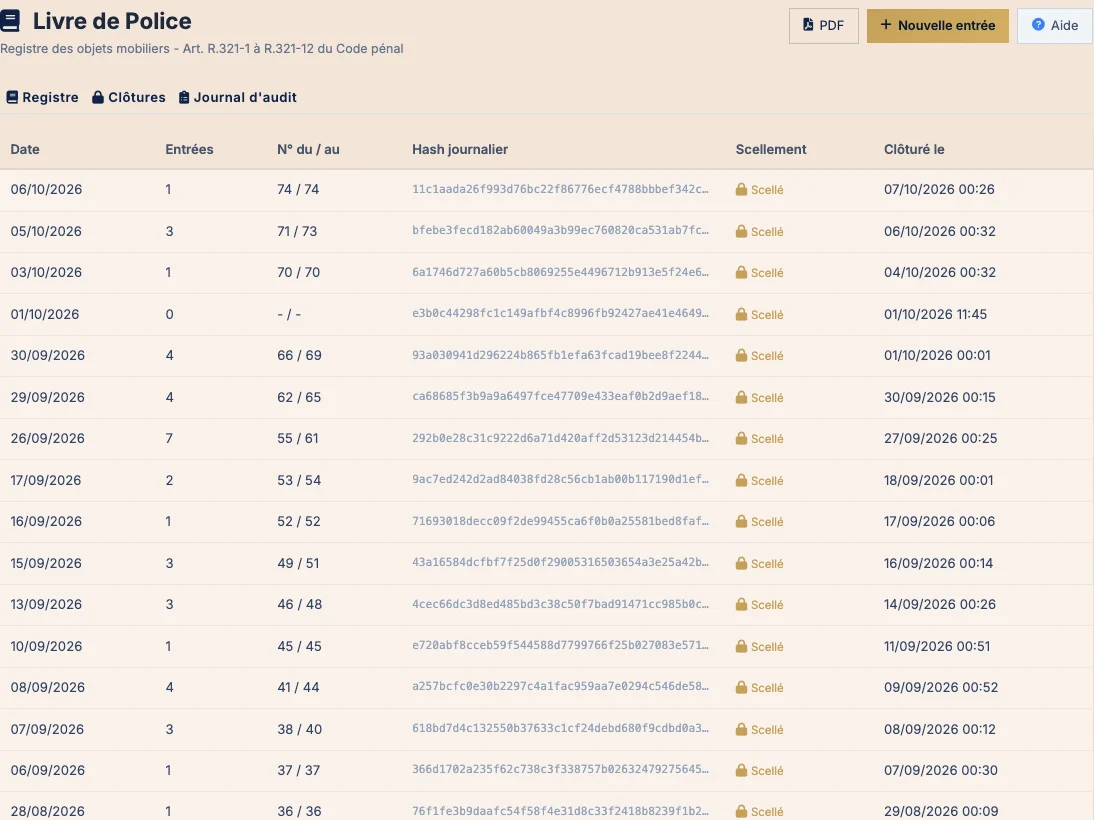Screen dimensions: 1094x820
Task: Create a Nouvelle entrée
Action: [938, 26]
